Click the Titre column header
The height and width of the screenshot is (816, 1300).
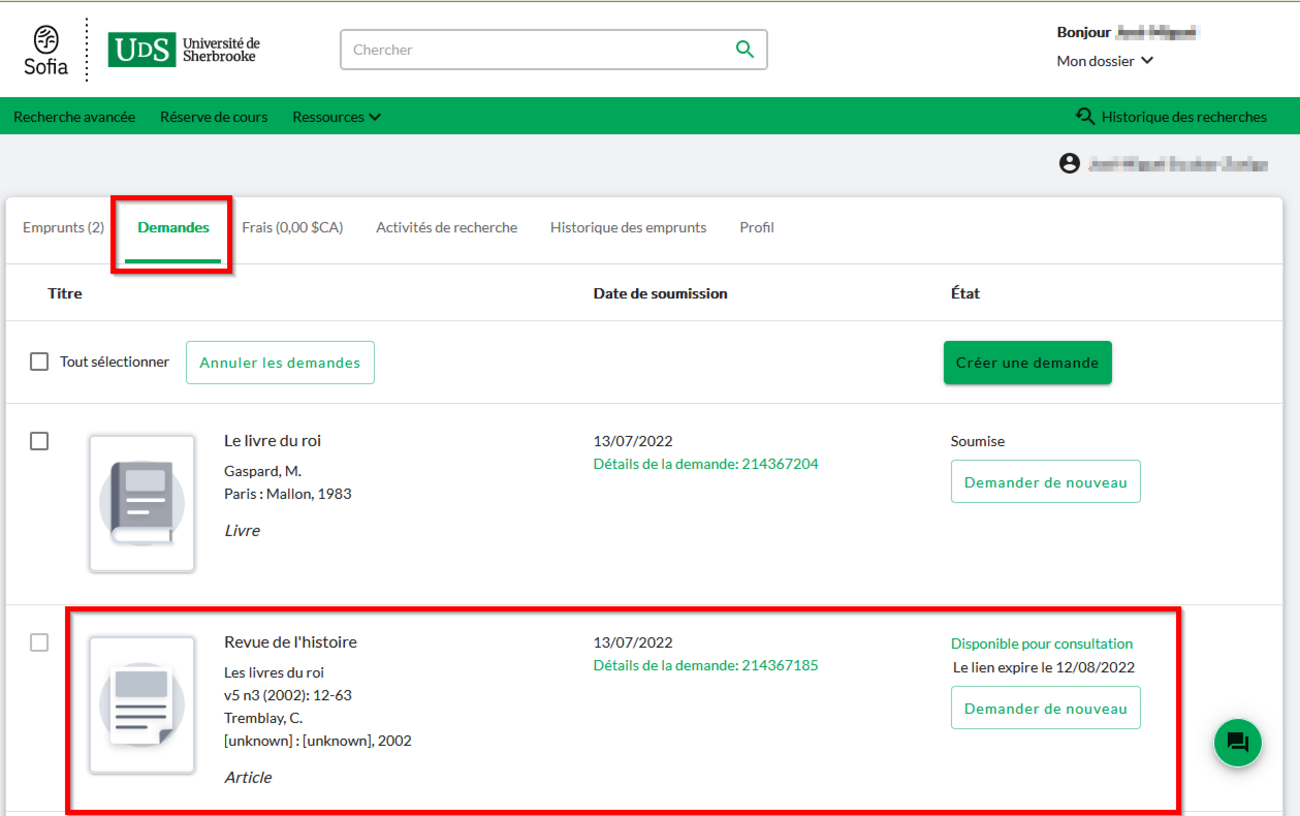(x=65, y=293)
